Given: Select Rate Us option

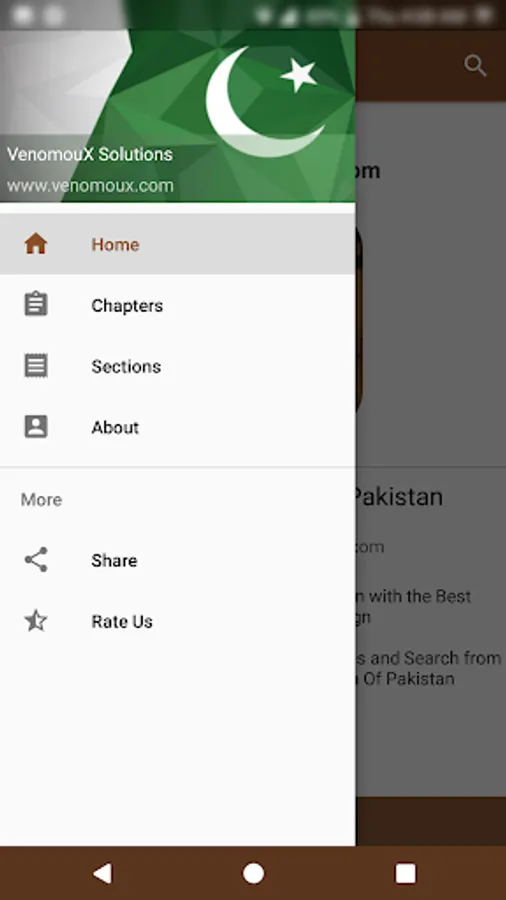Looking at the screenshot, I should pos(178,620).
